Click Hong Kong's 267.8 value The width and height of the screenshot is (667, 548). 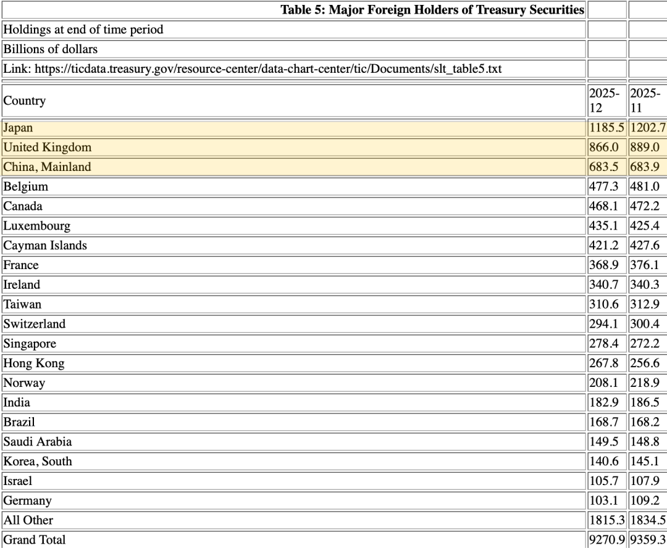tap(605, 363)
